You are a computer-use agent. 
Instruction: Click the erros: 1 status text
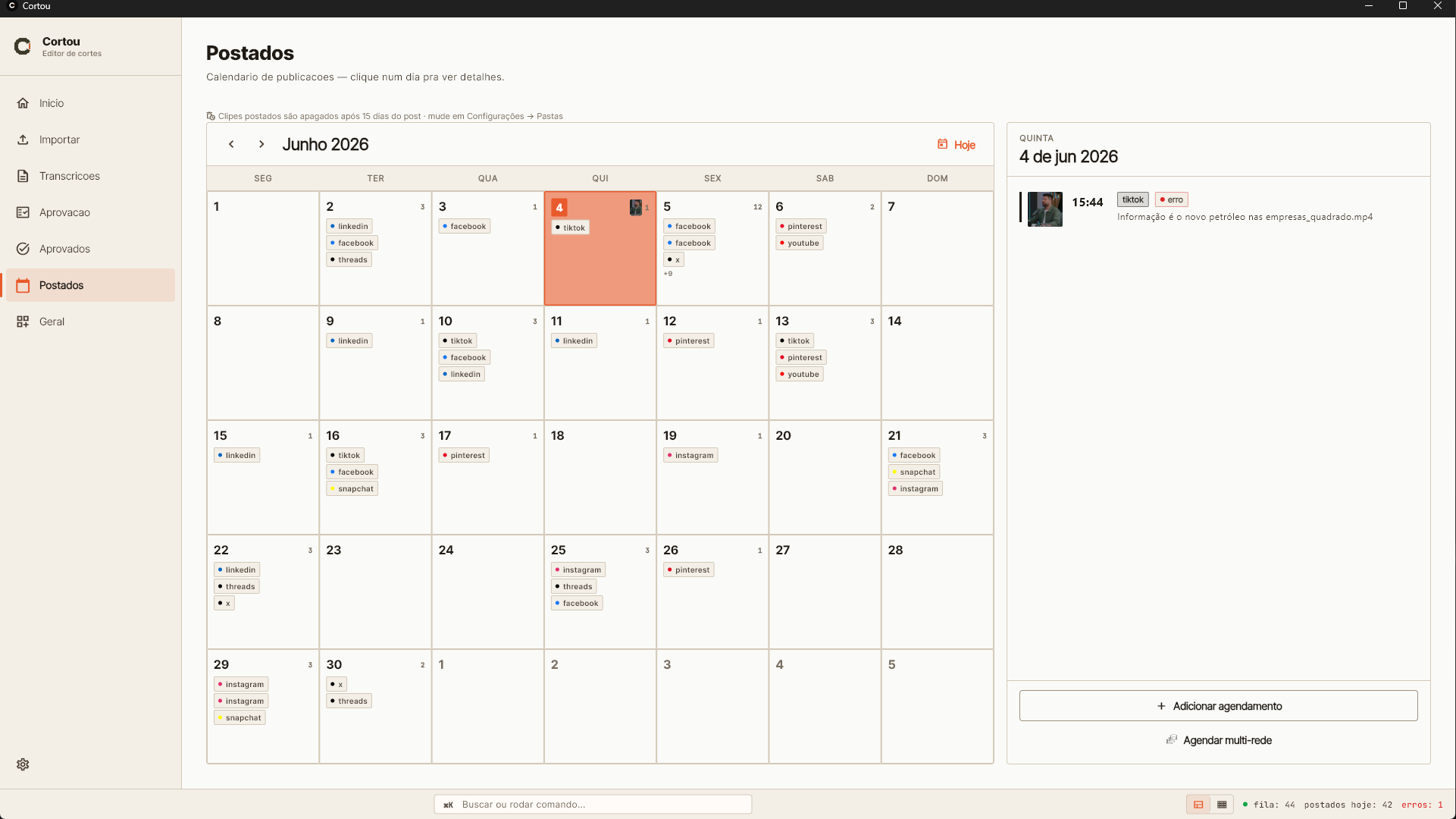pos(1422,805)
